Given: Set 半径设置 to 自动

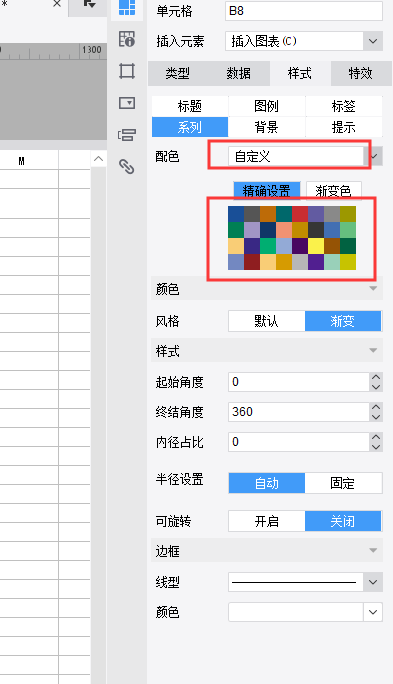Looking at the screenshot, I should [x=267, y=483].
